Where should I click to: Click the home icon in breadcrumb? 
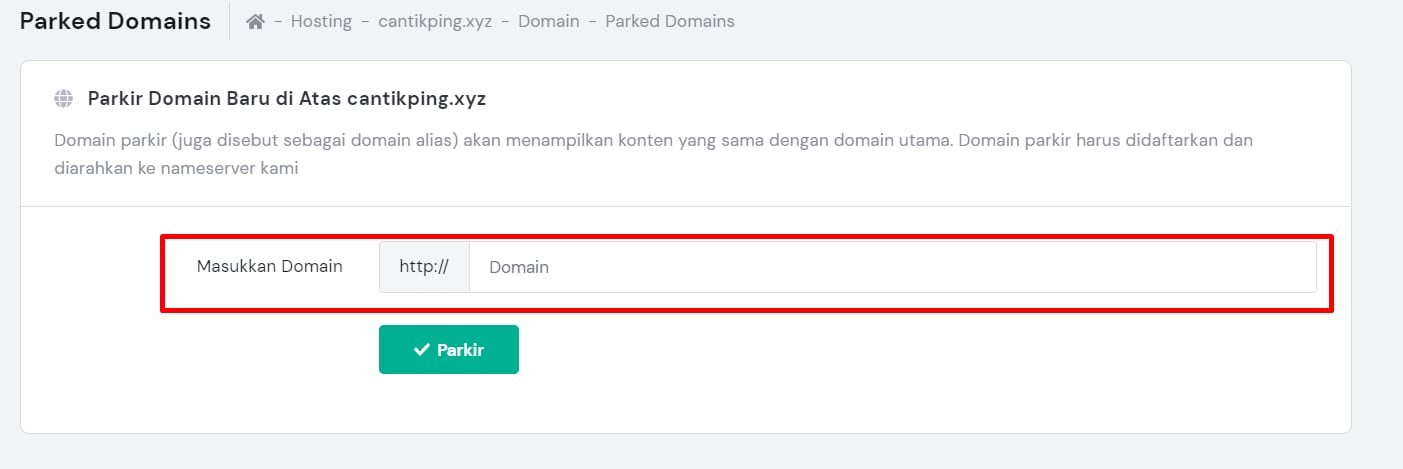(255, 21)
